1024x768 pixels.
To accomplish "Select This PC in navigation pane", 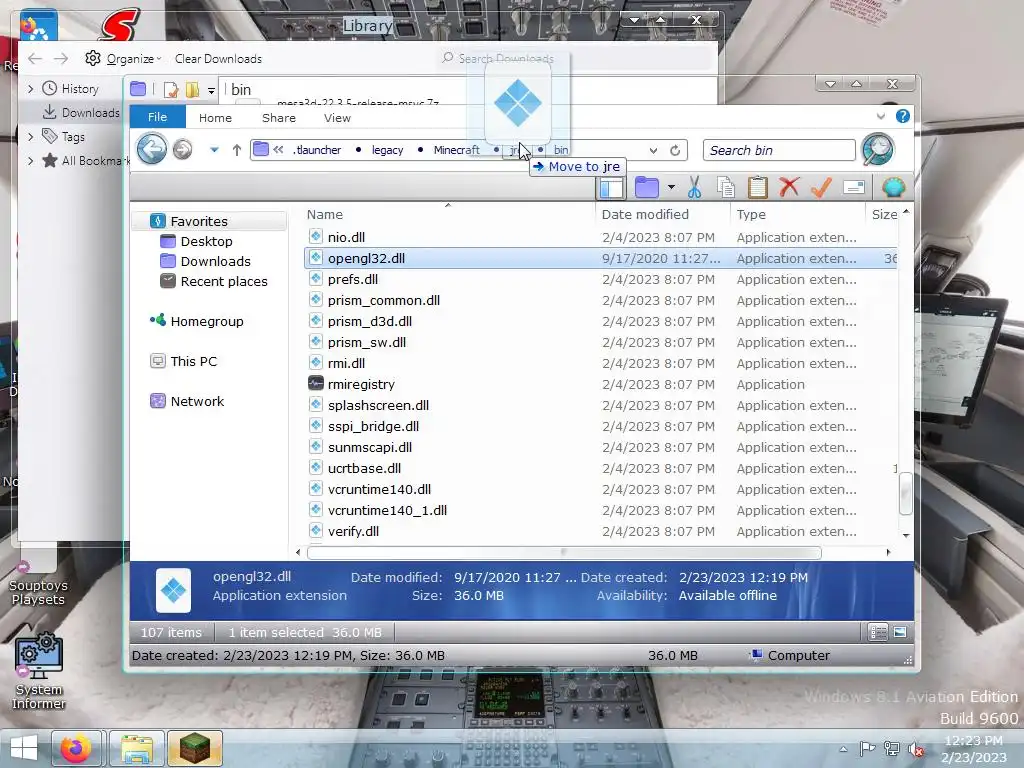I will [x=193, y=361].
